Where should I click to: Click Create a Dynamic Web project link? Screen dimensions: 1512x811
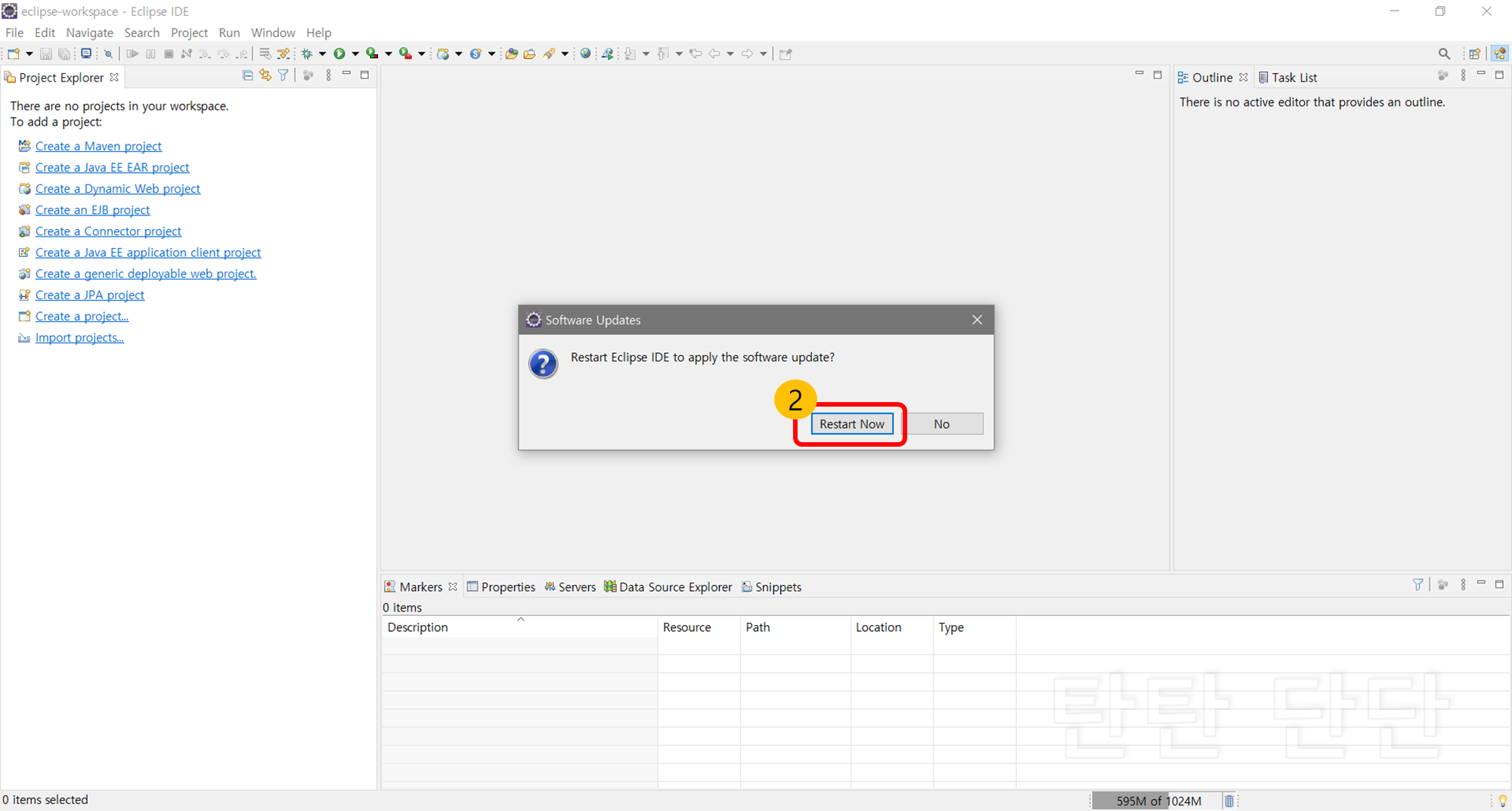118,189
